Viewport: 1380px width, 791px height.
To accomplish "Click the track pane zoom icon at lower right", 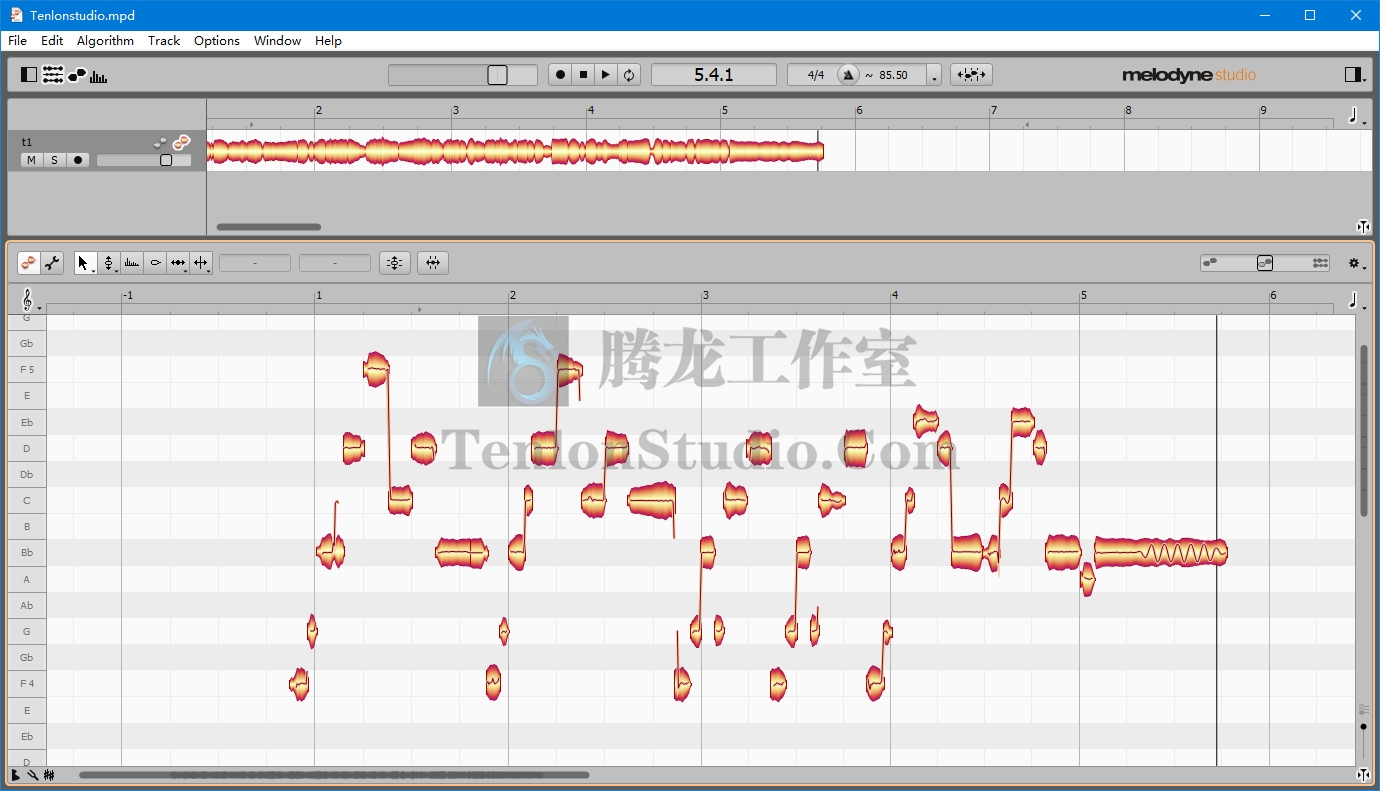I will coord(1363,227).
